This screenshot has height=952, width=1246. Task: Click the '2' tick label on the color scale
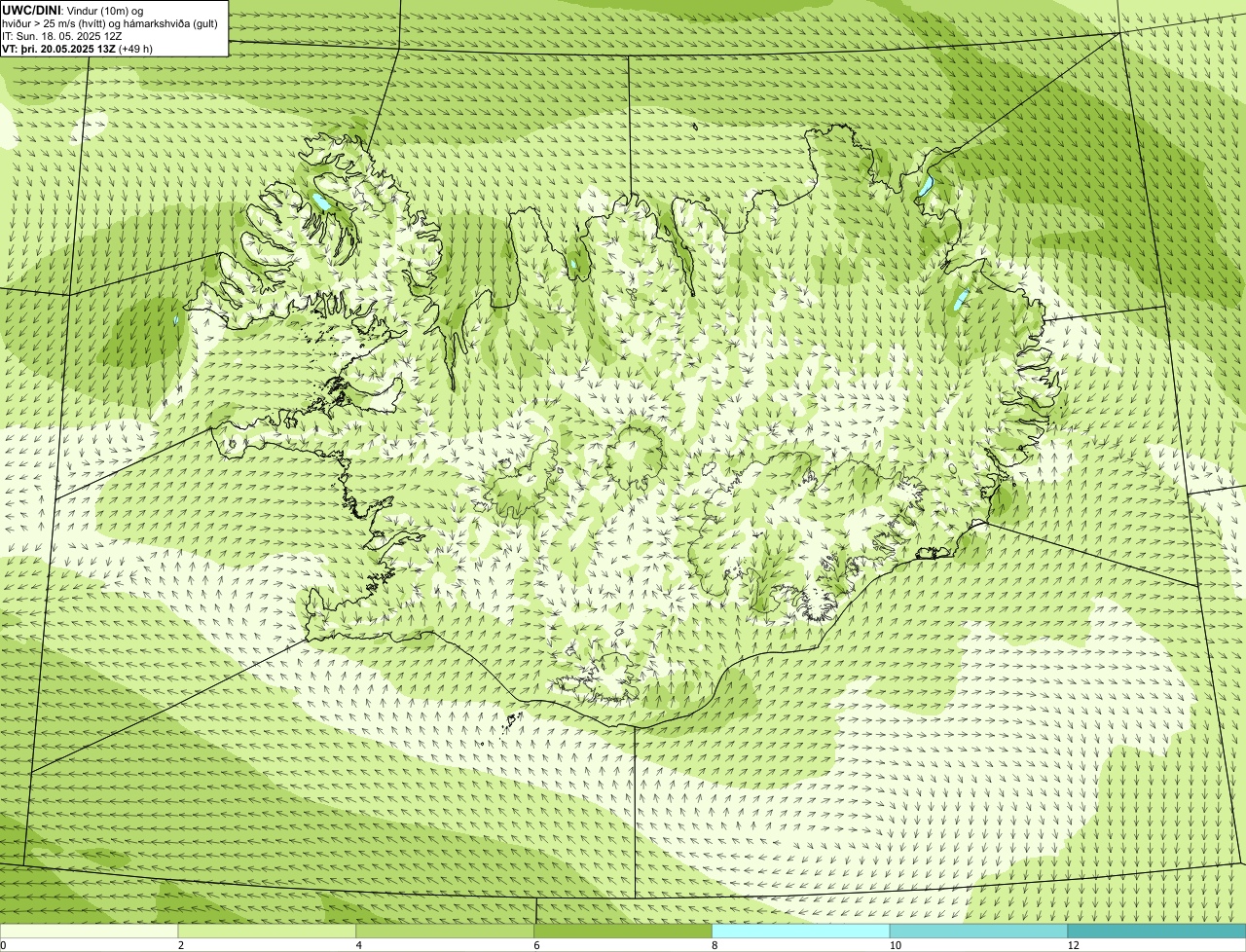[x=181, y=945]
